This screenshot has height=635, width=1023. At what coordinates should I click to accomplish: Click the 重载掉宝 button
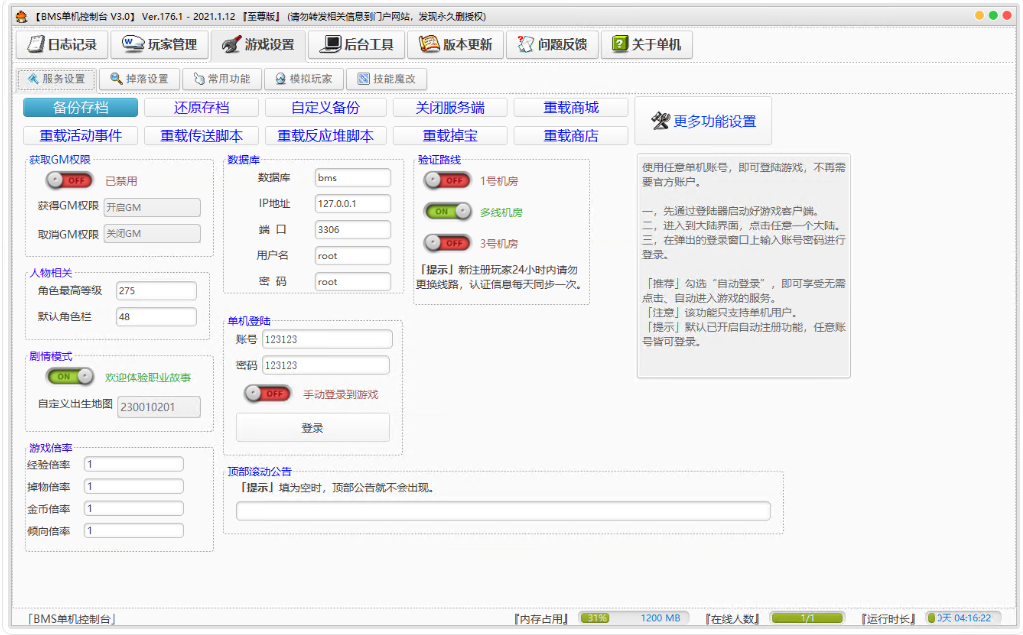coord(450,136)
